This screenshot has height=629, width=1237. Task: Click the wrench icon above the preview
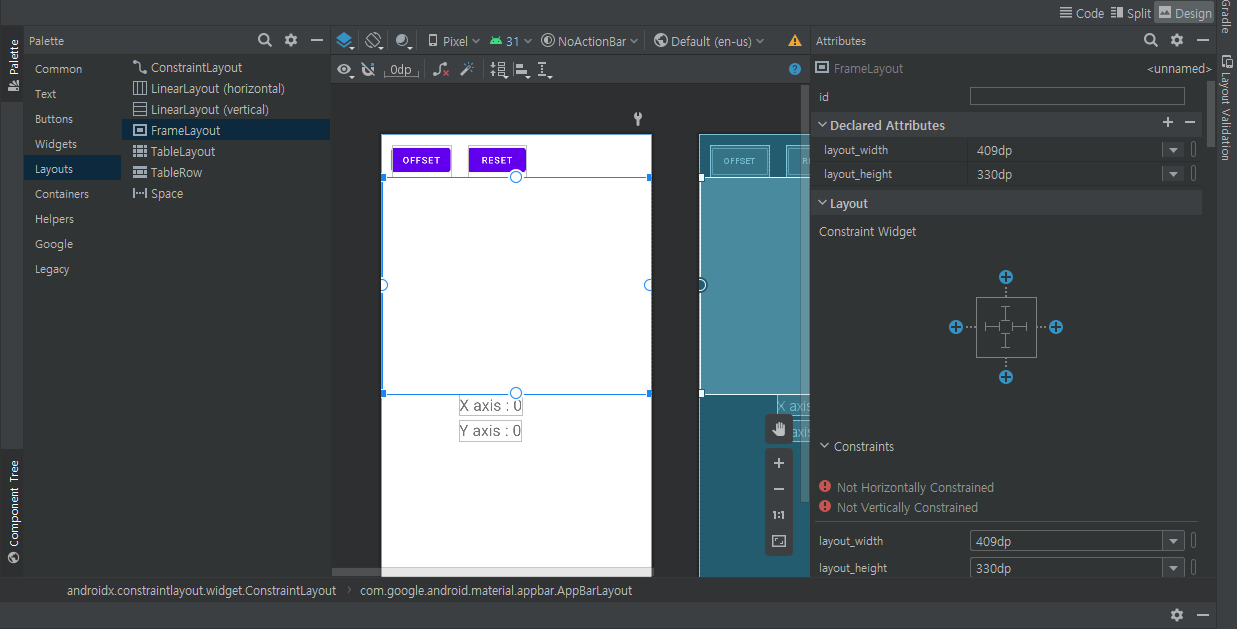pyautogui.click(x=638, y=119)
